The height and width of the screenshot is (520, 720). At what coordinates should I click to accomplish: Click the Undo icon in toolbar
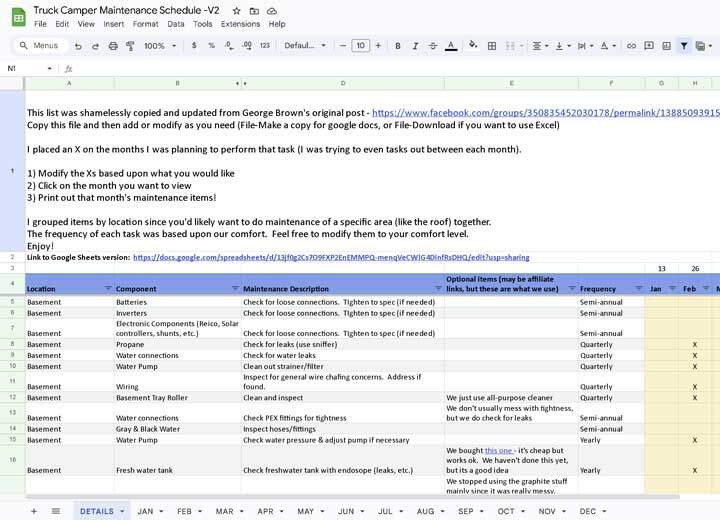[x=78, y=46]
